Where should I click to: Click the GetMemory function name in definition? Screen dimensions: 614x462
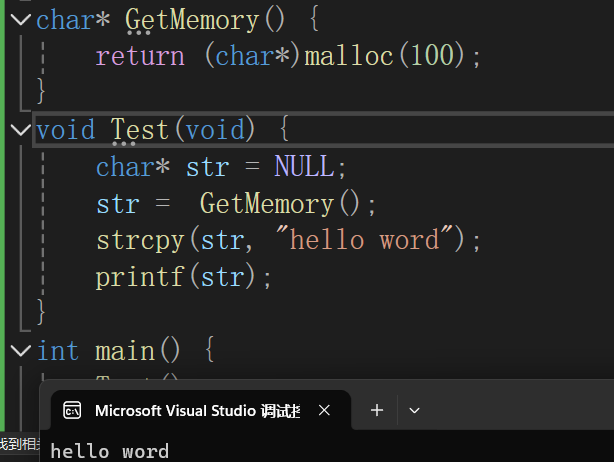point(192,20)
